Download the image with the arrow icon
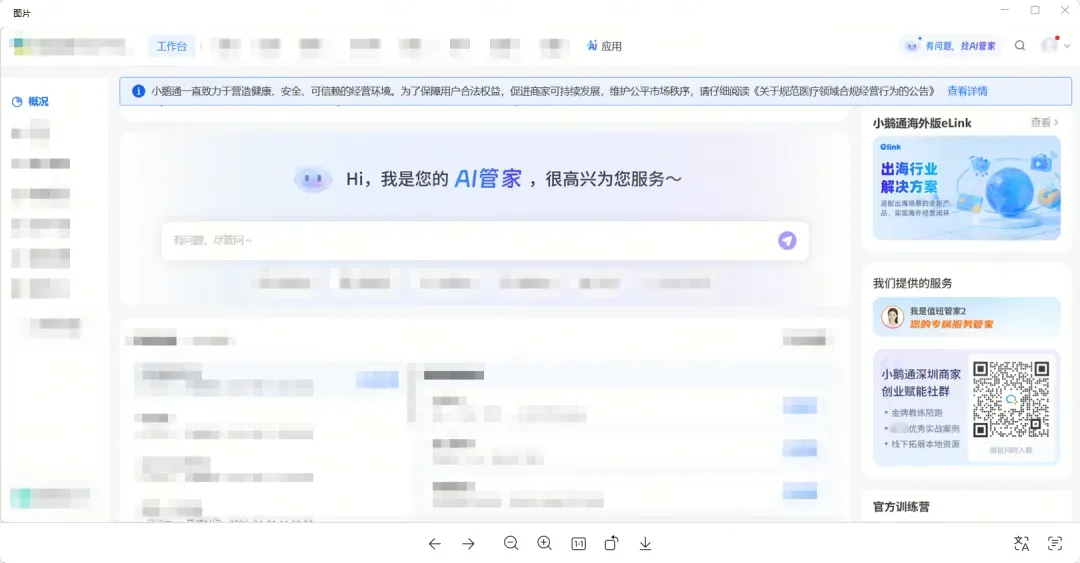The height and width of the screenshot is (563, 1080). (x=645, y=543)
